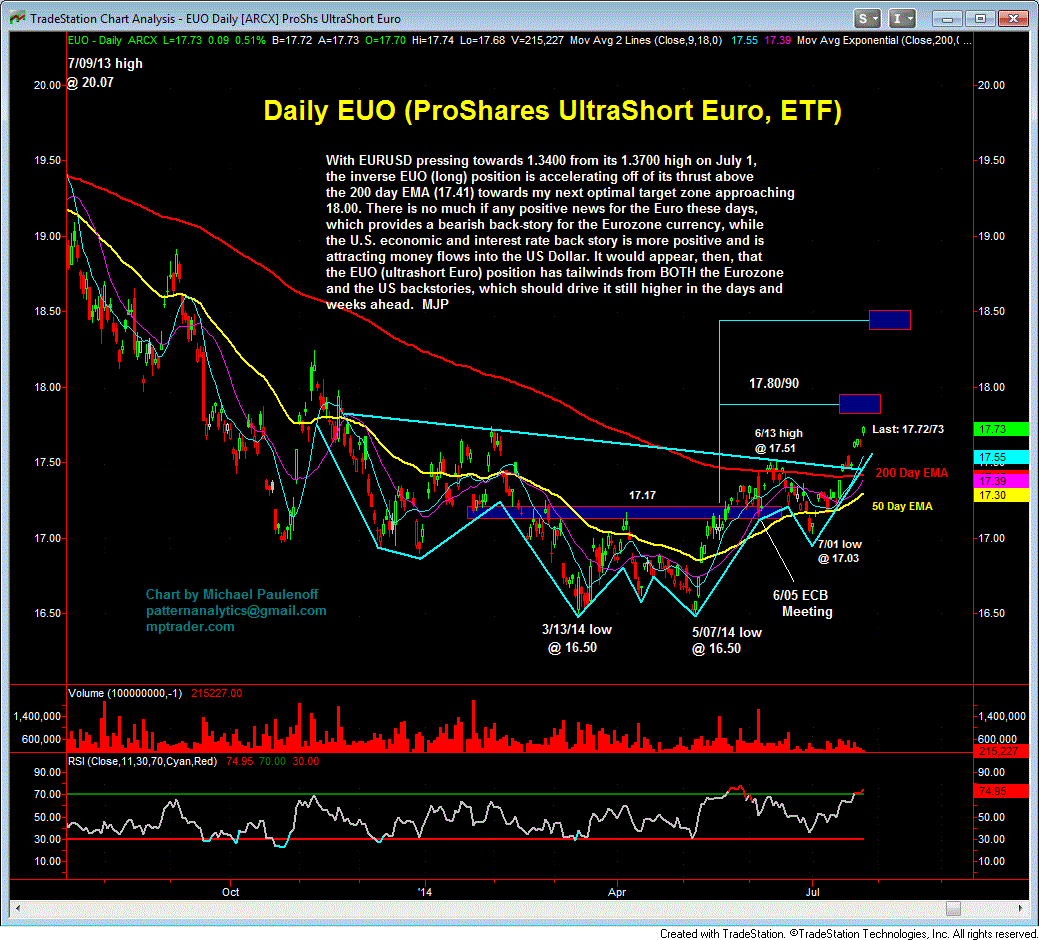Click the 'Jul' date-axis label
Image resolution: width=1039 pixels, height=940 pixels.
point(812,892)
